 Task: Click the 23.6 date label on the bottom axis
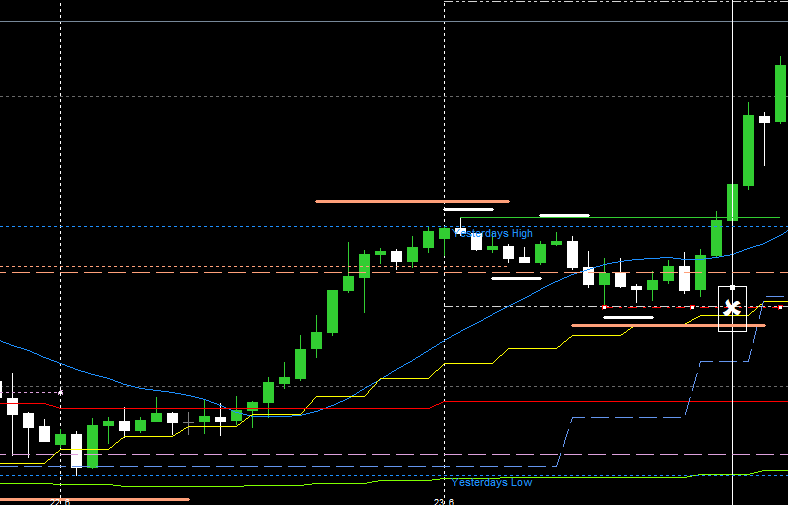[x=444, y=501]
